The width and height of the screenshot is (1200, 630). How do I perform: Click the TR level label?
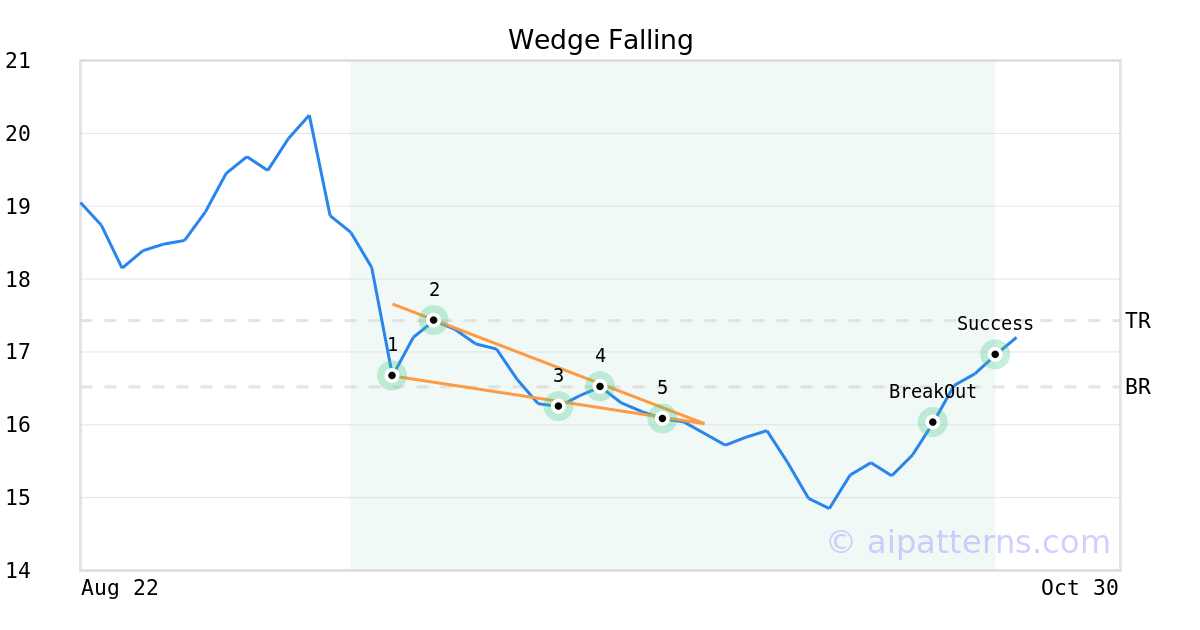point(1137,321)
